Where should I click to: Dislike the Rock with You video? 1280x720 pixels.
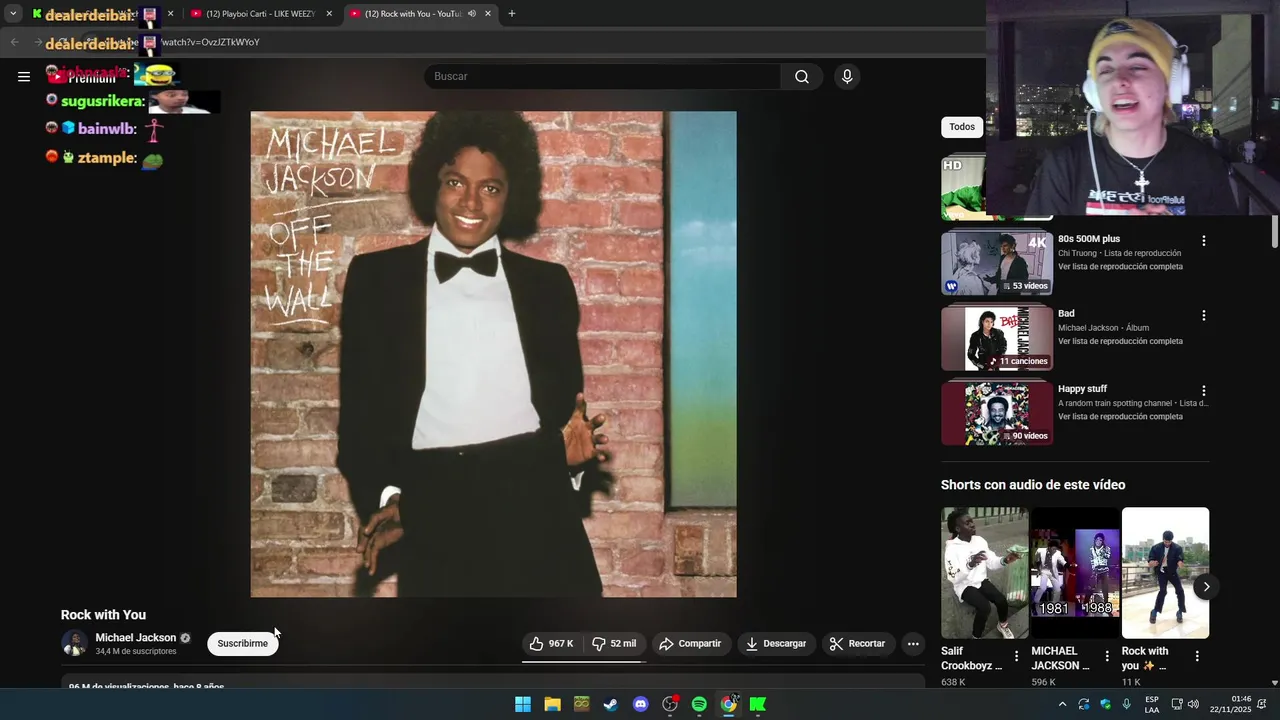click(614, 644)
